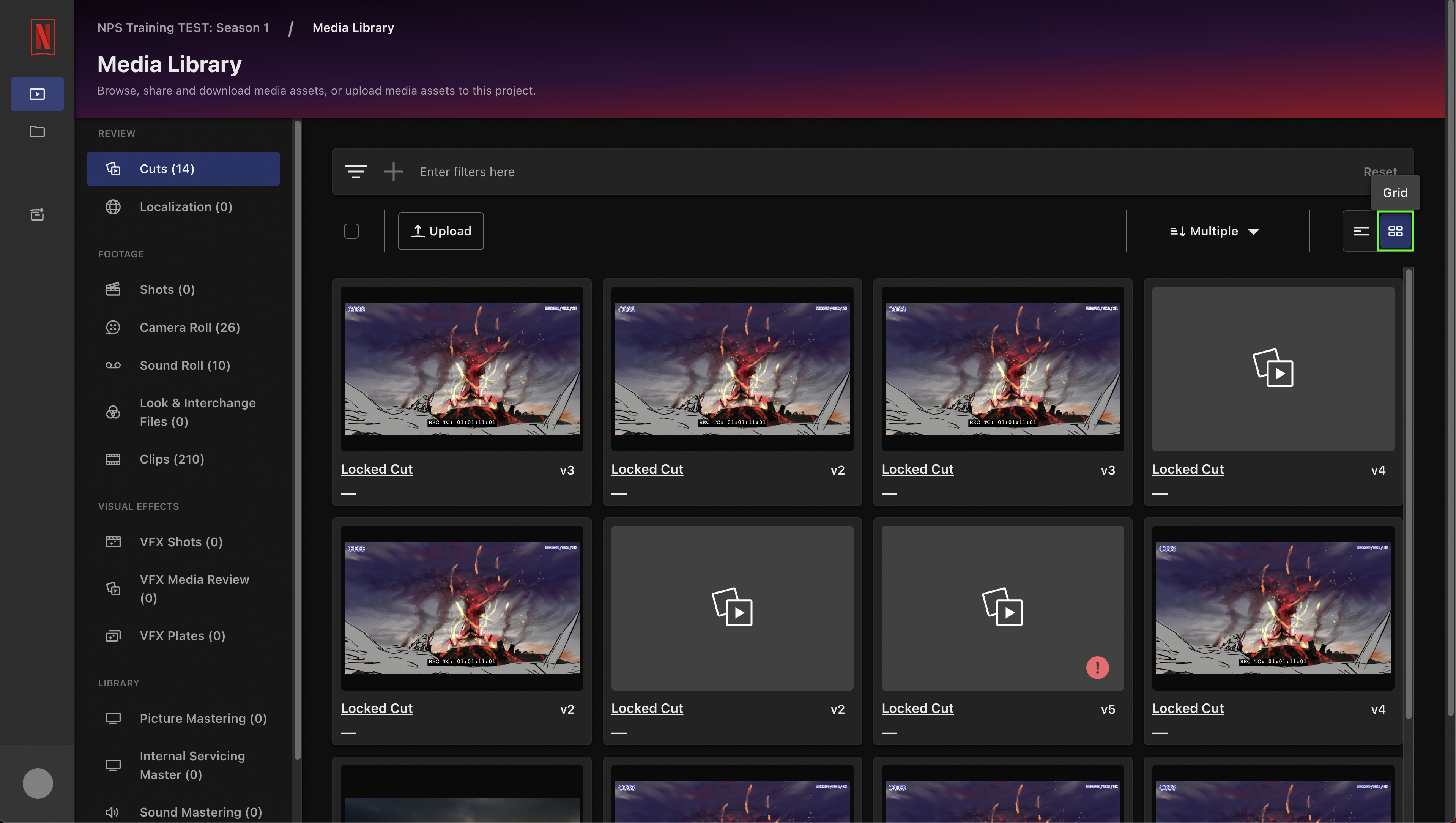
Task: Click the Sound Roll tape icon
Action: 113,365
